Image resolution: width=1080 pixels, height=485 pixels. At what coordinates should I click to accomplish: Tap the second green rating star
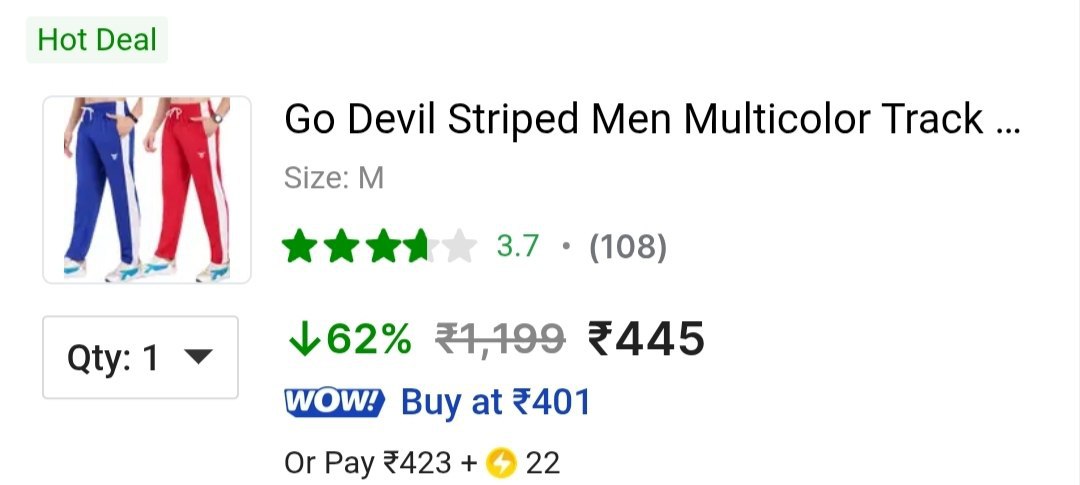342,247
